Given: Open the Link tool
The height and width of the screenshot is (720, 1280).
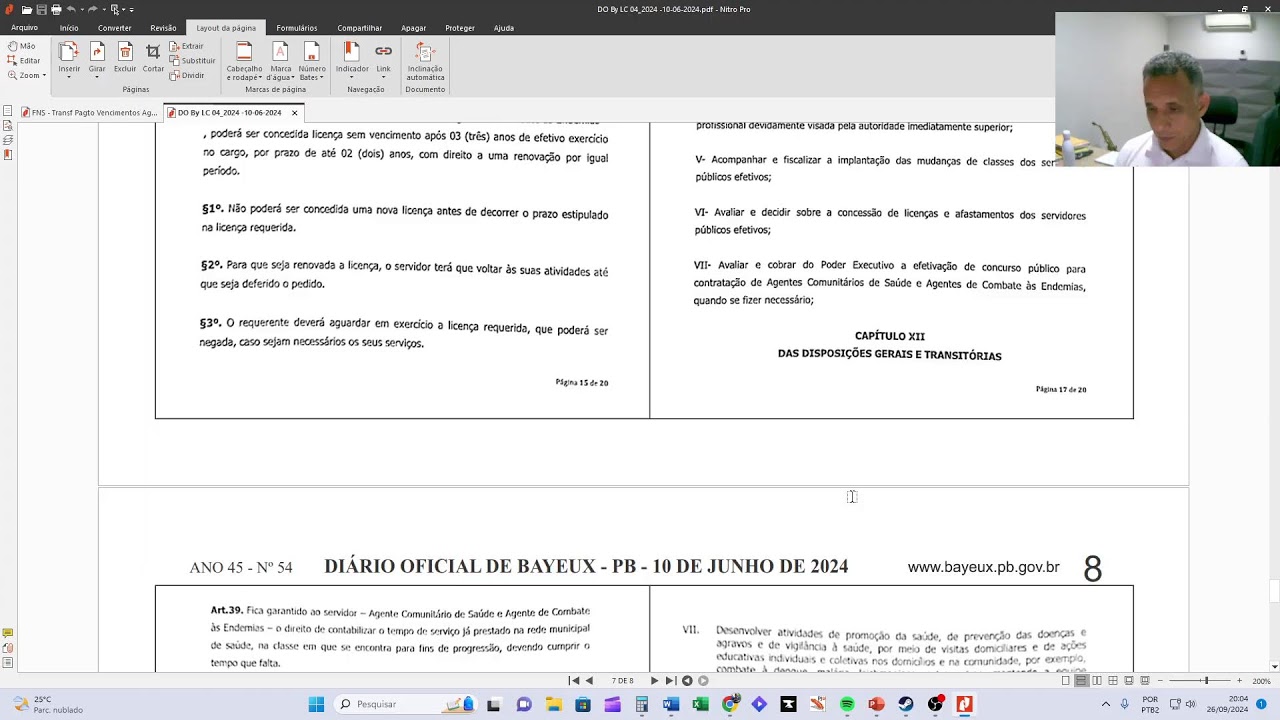Looking at the screenshot, I should (383, 60).
